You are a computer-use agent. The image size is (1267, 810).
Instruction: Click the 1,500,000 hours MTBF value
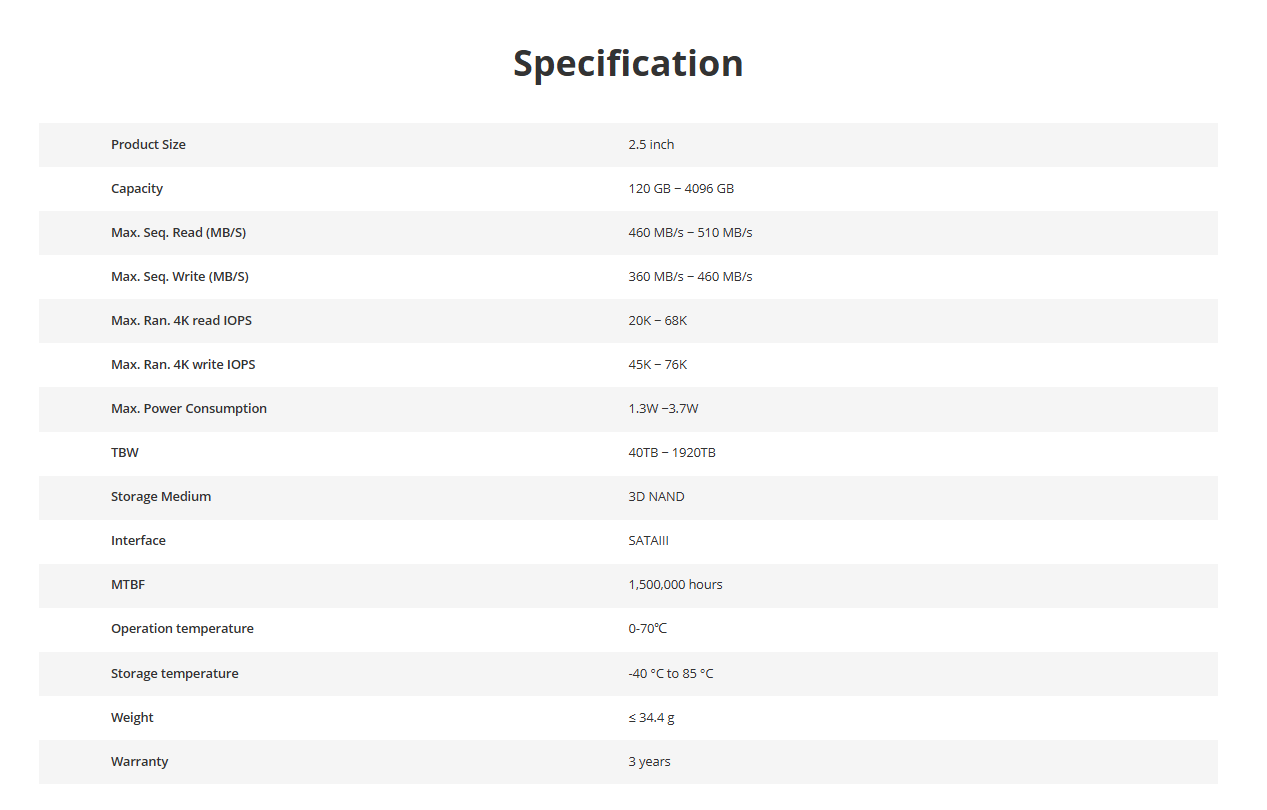pos(675,585)
